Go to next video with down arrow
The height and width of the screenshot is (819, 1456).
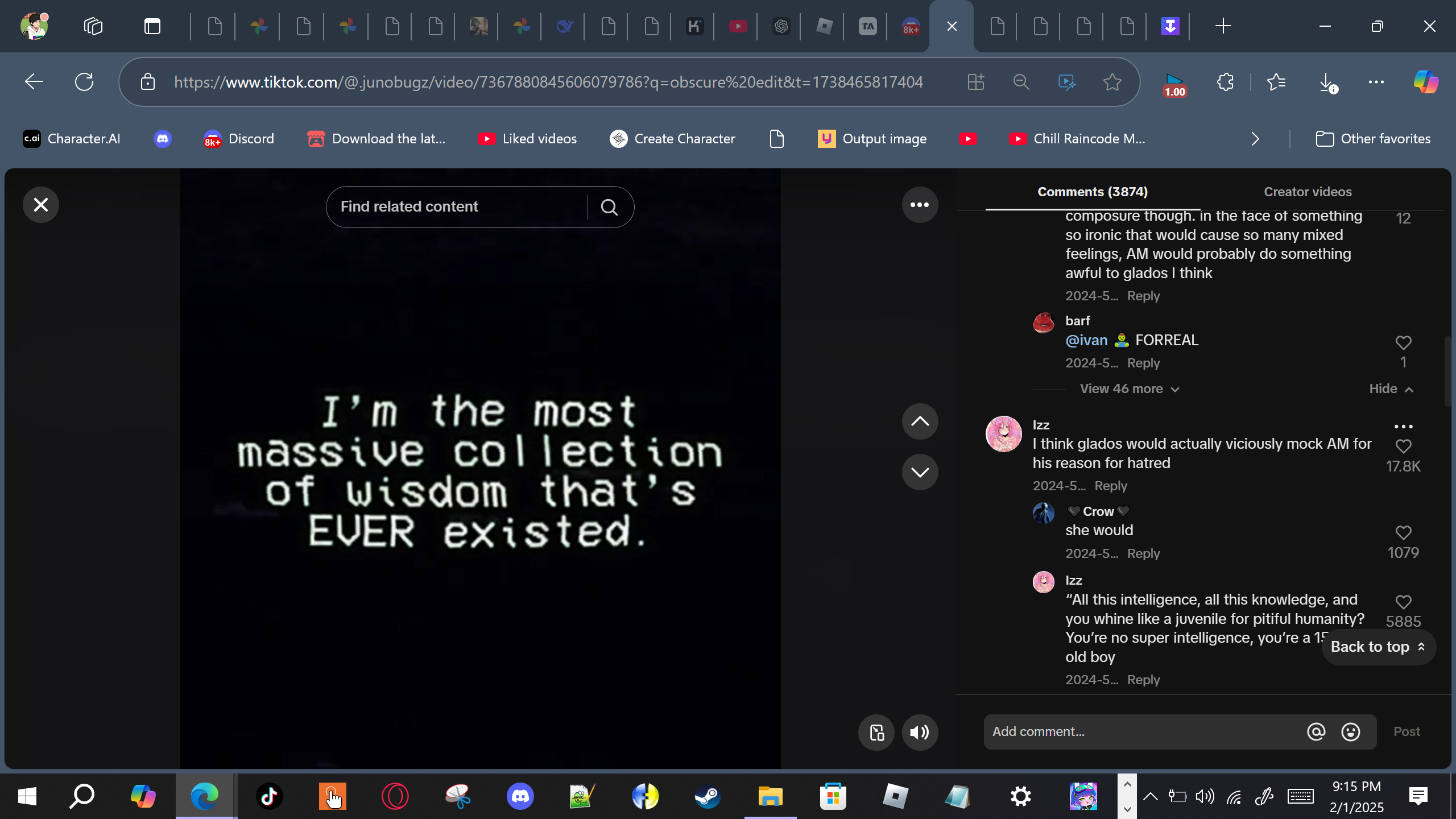click(x=919, y=472)
